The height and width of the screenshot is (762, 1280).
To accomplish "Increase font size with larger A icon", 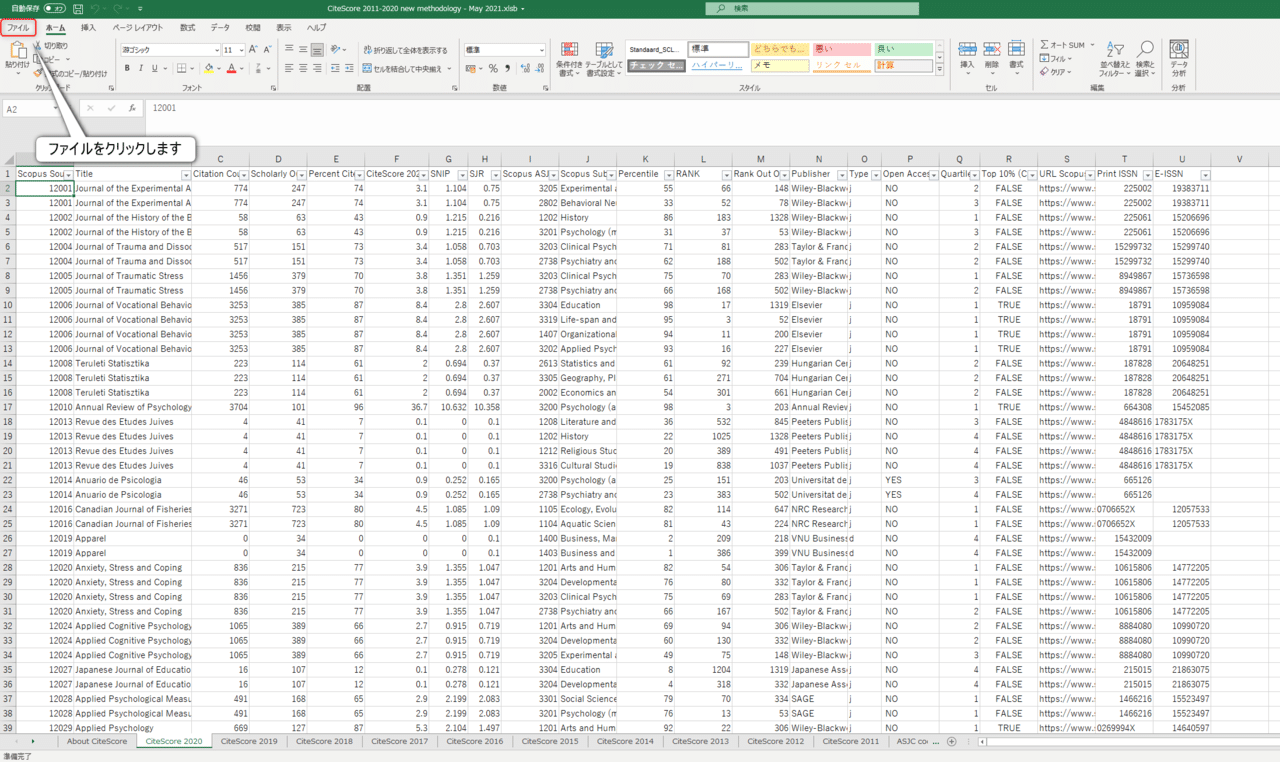I will pyautogui.click(x=253, y=49).
